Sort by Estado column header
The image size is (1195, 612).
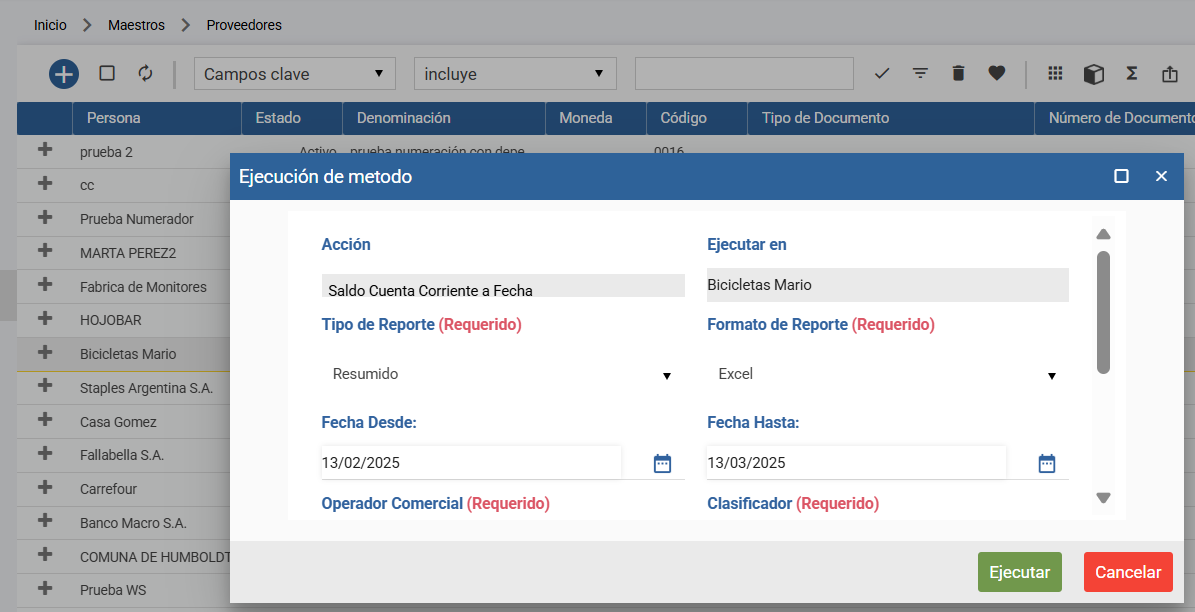[x=292, y=118]
